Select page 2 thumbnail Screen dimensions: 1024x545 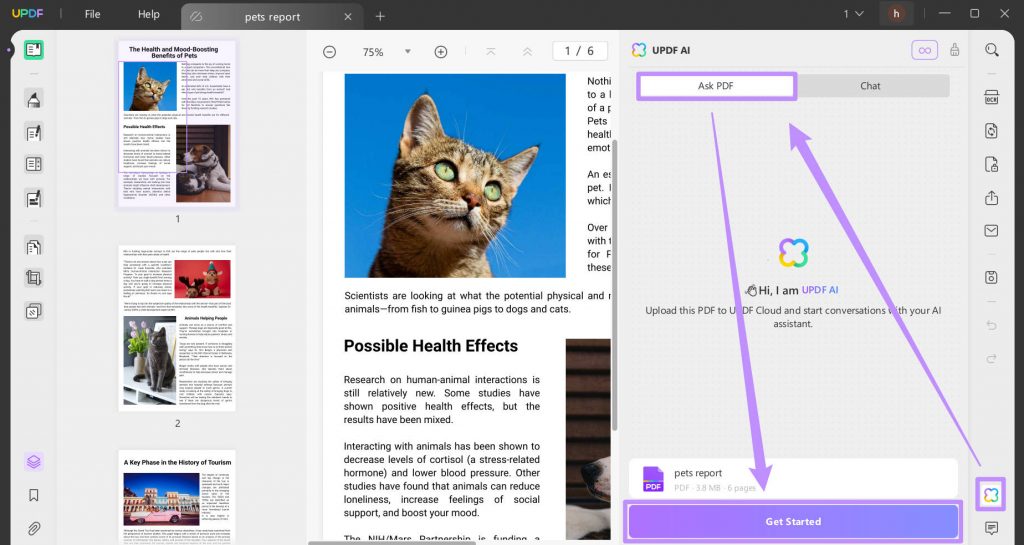[177, 328]
